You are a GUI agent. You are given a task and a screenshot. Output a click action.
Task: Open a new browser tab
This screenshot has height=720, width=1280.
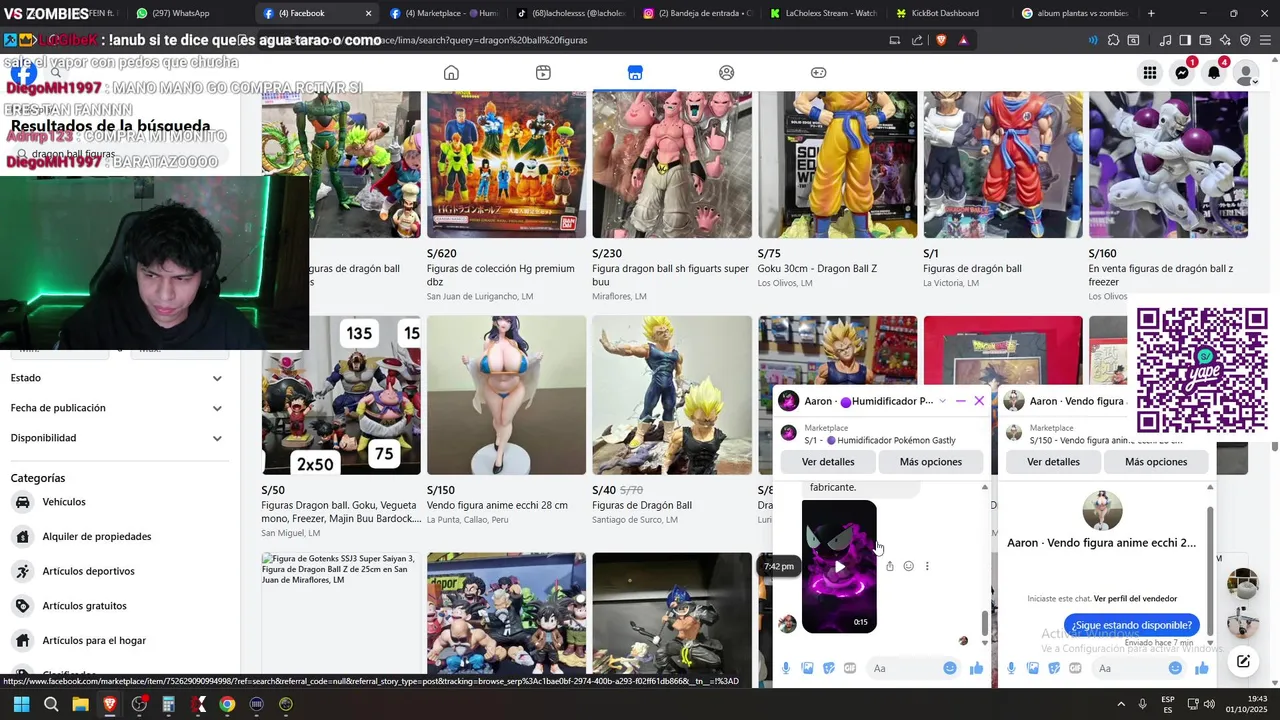[1151, 13]
